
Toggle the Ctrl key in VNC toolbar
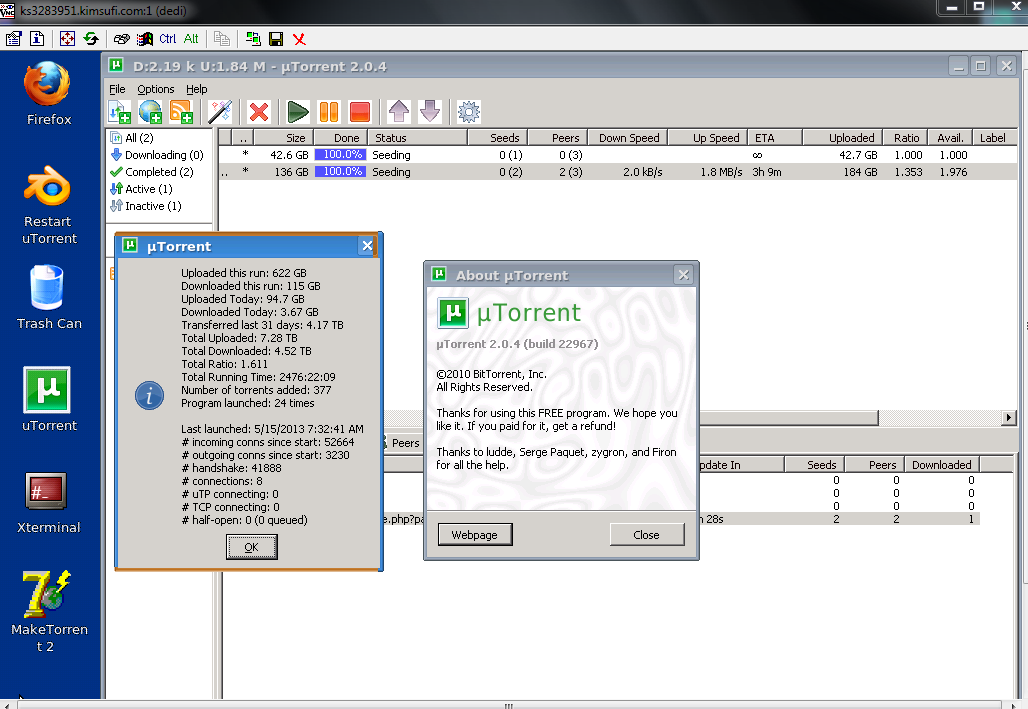[x=168, y=39]
